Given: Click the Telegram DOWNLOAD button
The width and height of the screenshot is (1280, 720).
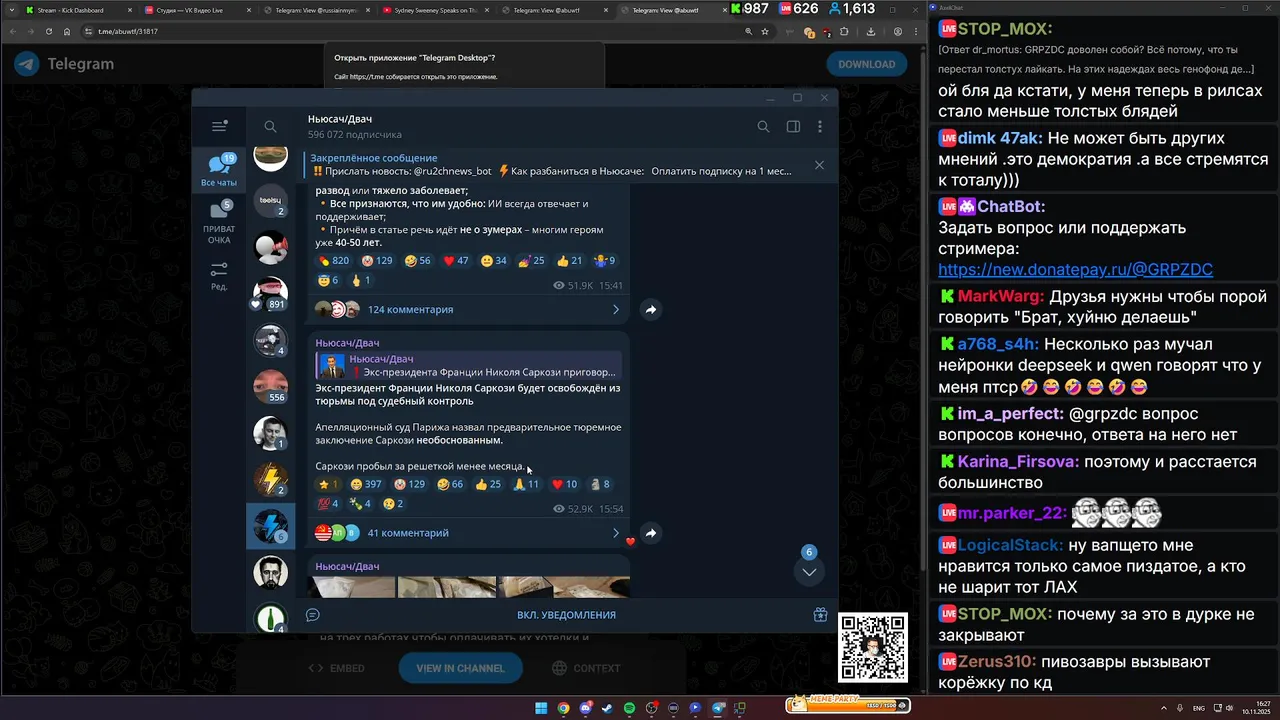Looking at the screenshot, I should click(866, 64).
